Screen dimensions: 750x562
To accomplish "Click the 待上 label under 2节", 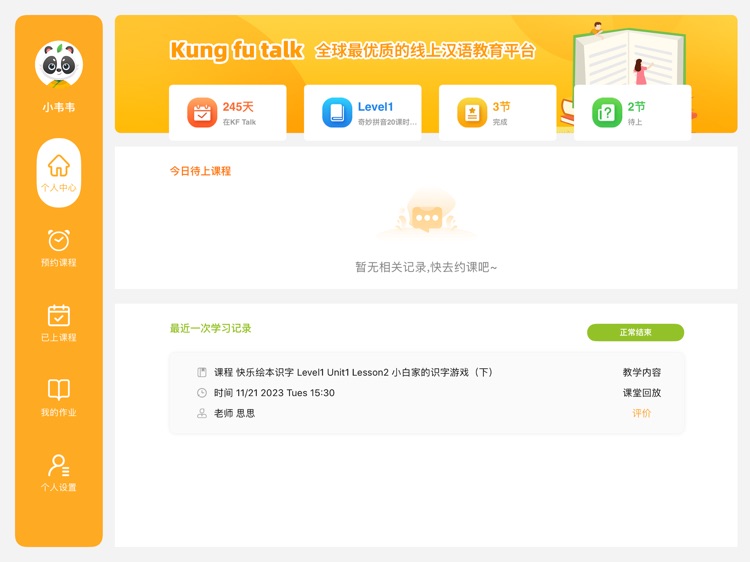I will click(x=635, y=122).
